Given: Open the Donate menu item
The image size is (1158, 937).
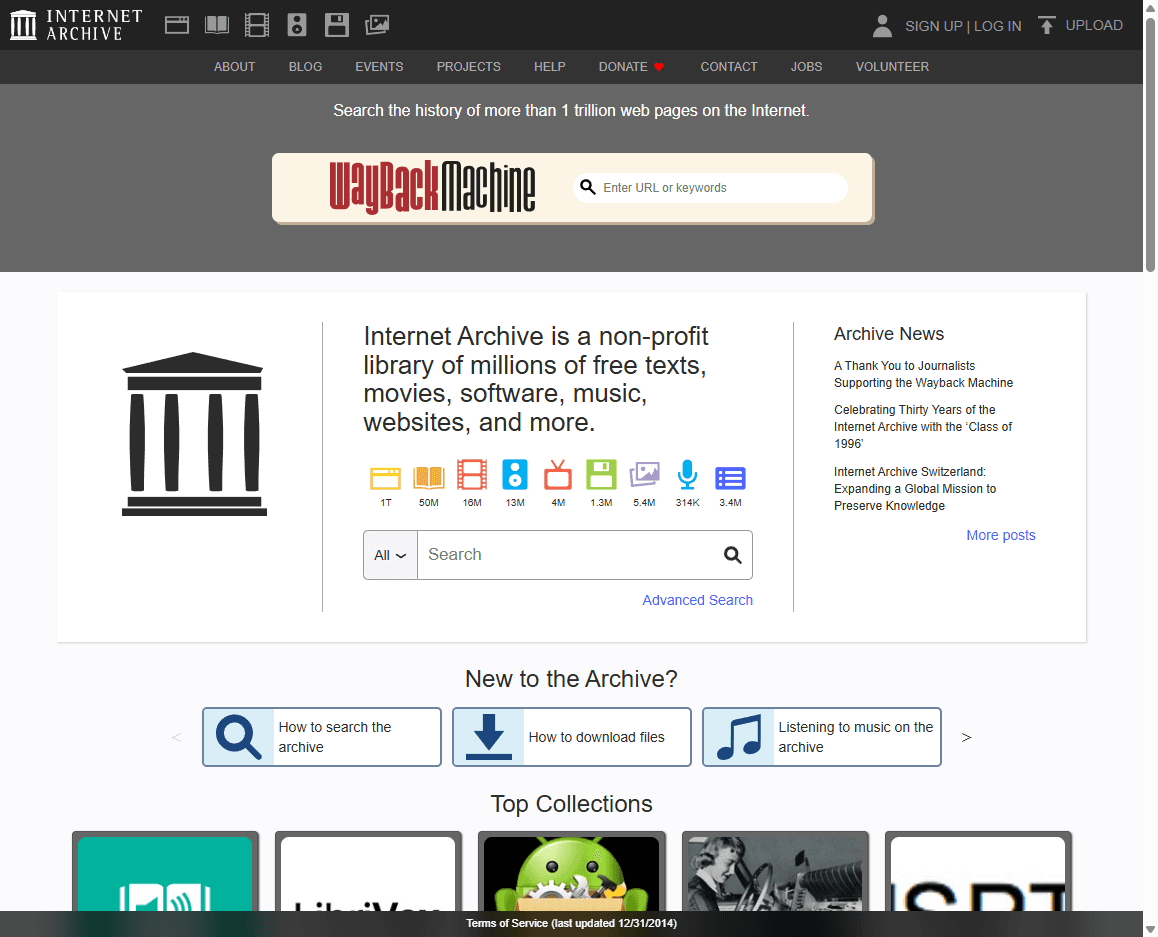Looking at the screenshot, I should click(x=623, y=66).
